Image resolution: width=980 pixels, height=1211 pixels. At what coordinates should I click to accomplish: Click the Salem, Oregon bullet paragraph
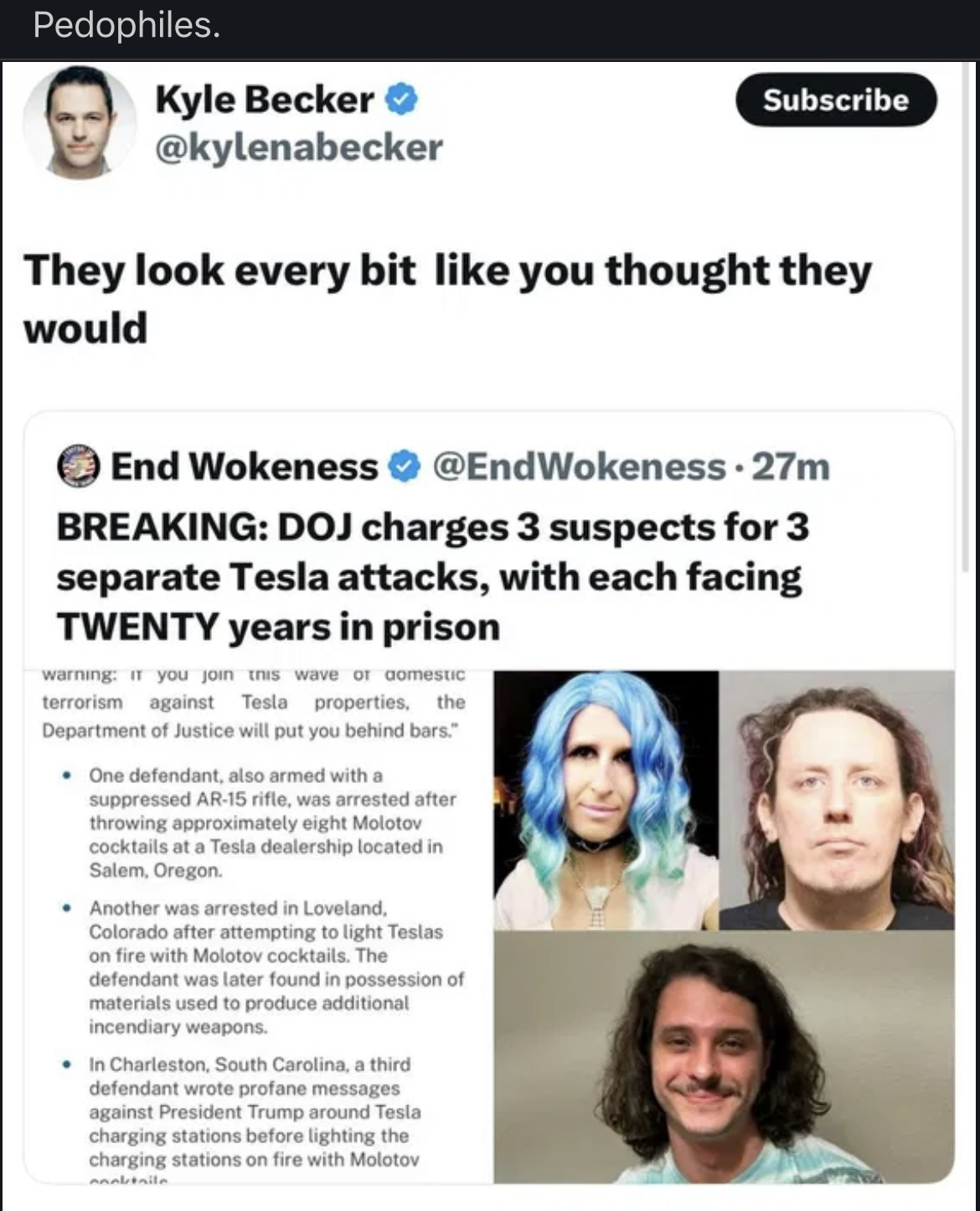(273, 822)
